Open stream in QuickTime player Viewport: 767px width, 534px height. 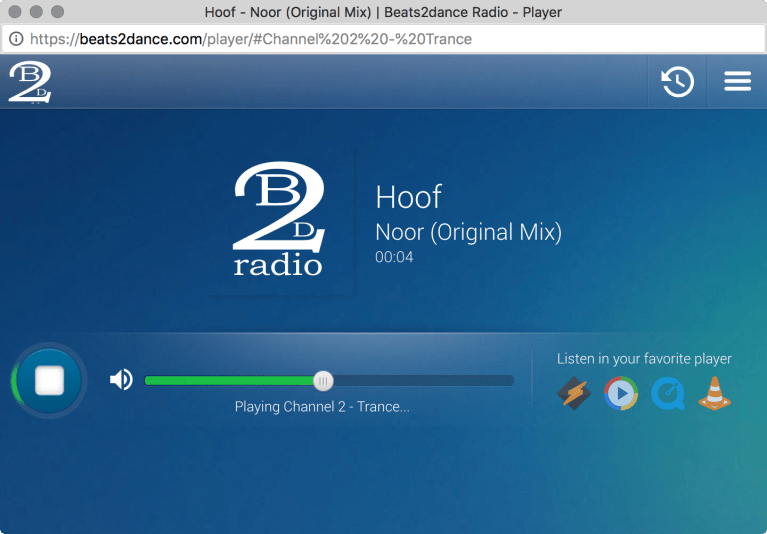pos(667,393)
